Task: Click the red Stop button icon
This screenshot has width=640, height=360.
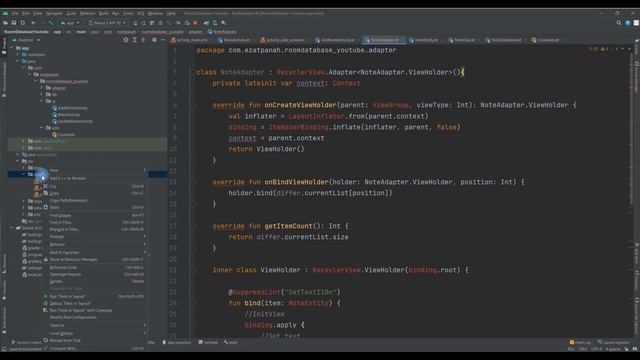Action: (x=196, y=23)
